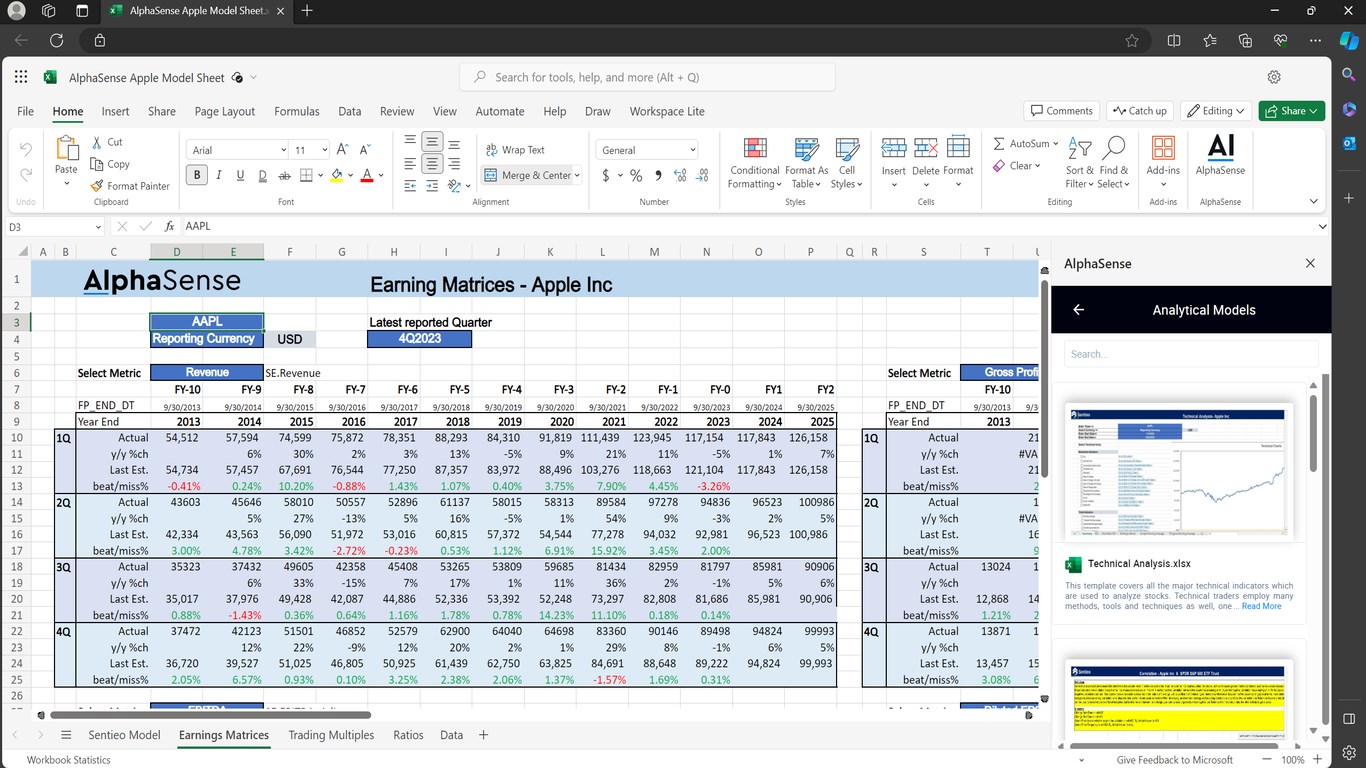Toggle Underline formatting
The height and width of the screenshot is (768, 1366).
(x=240, y=176)
